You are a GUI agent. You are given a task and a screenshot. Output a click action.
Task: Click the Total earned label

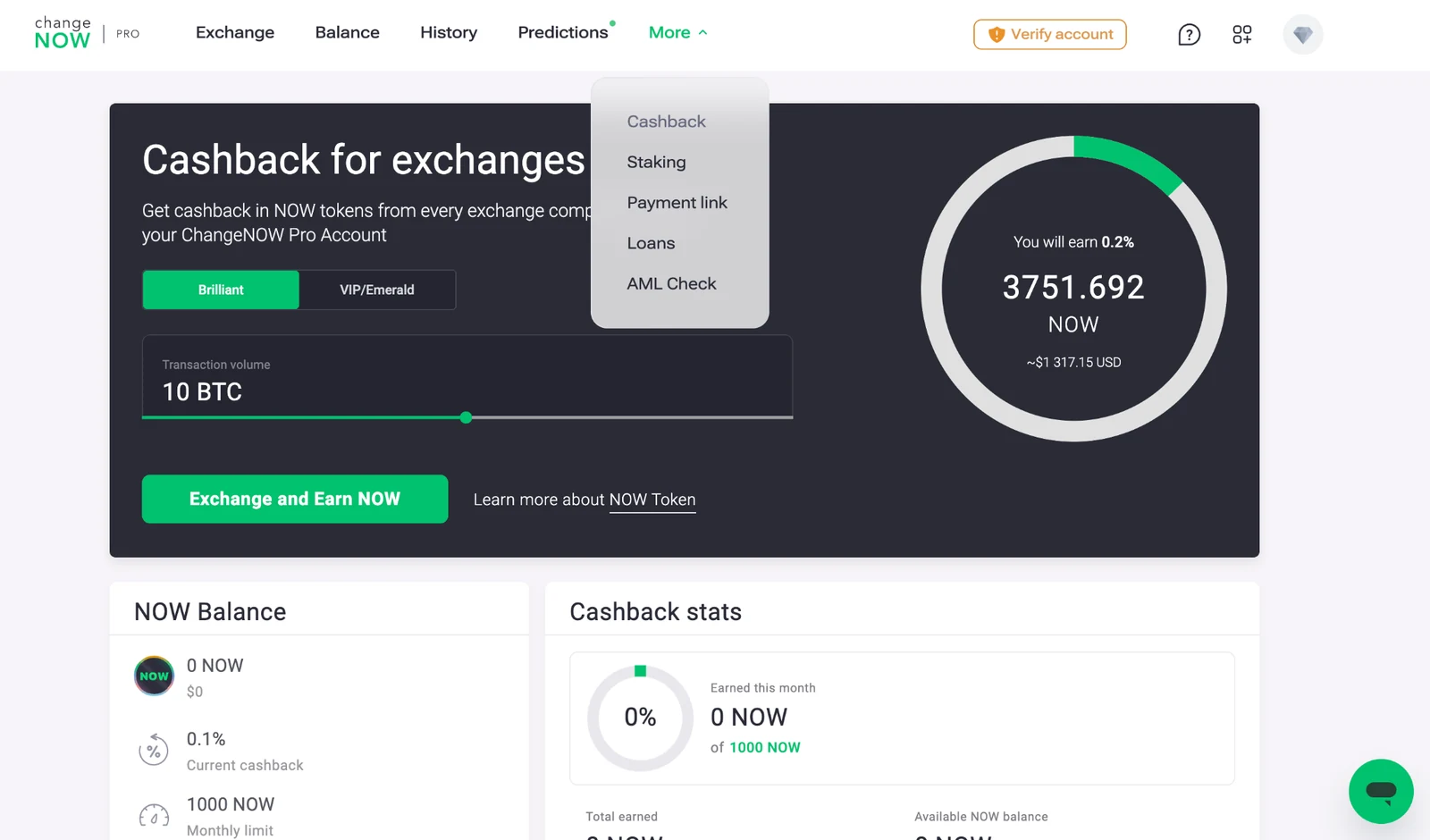pos(621,817)
